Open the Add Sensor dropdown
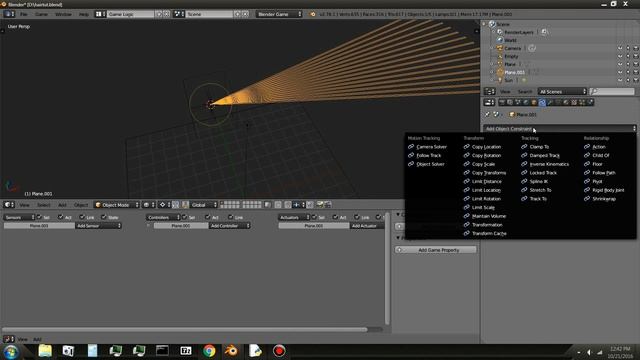Image resolution: width=640 pixels, height=360 pixels. point(98,226)
